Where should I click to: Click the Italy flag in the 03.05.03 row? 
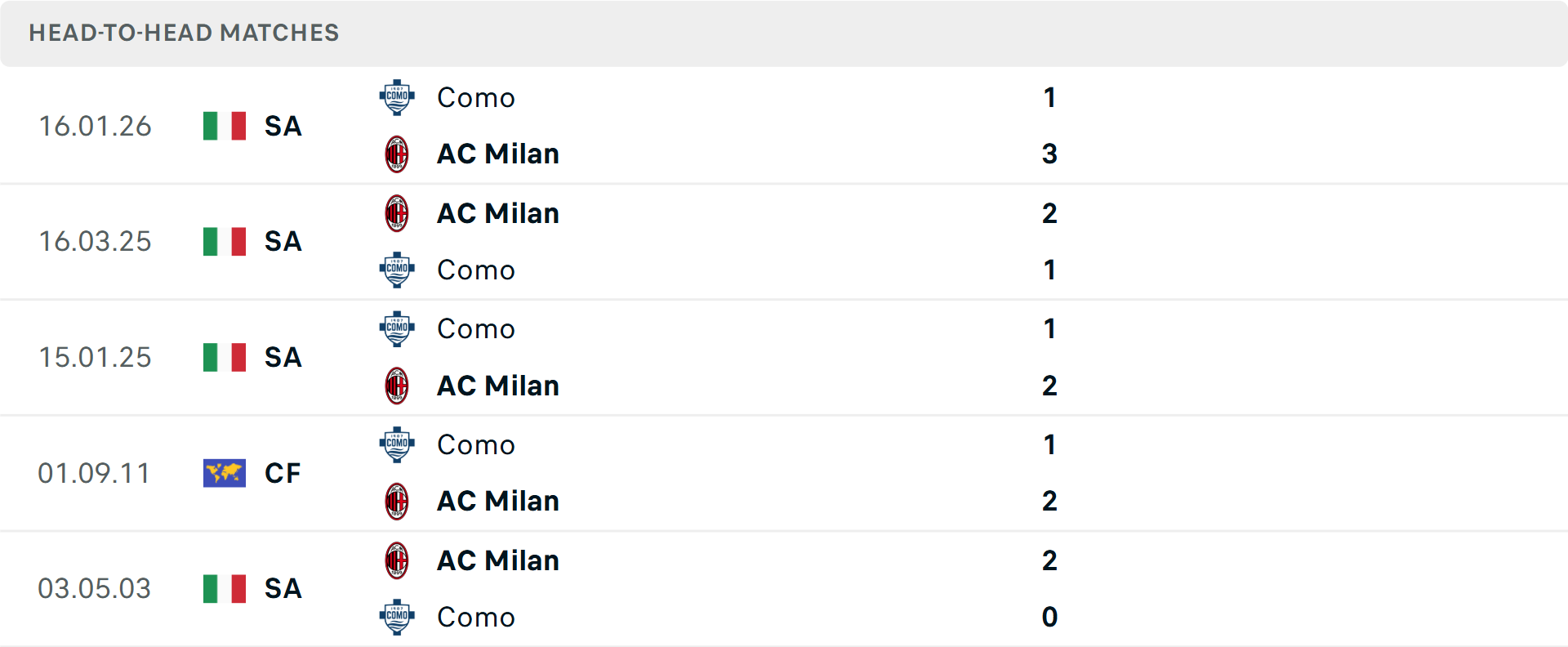(x=224, y=588)
